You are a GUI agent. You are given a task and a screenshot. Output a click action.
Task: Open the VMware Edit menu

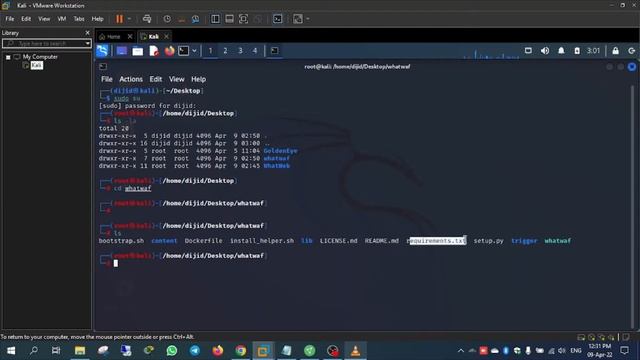click(x=26, y=19)
